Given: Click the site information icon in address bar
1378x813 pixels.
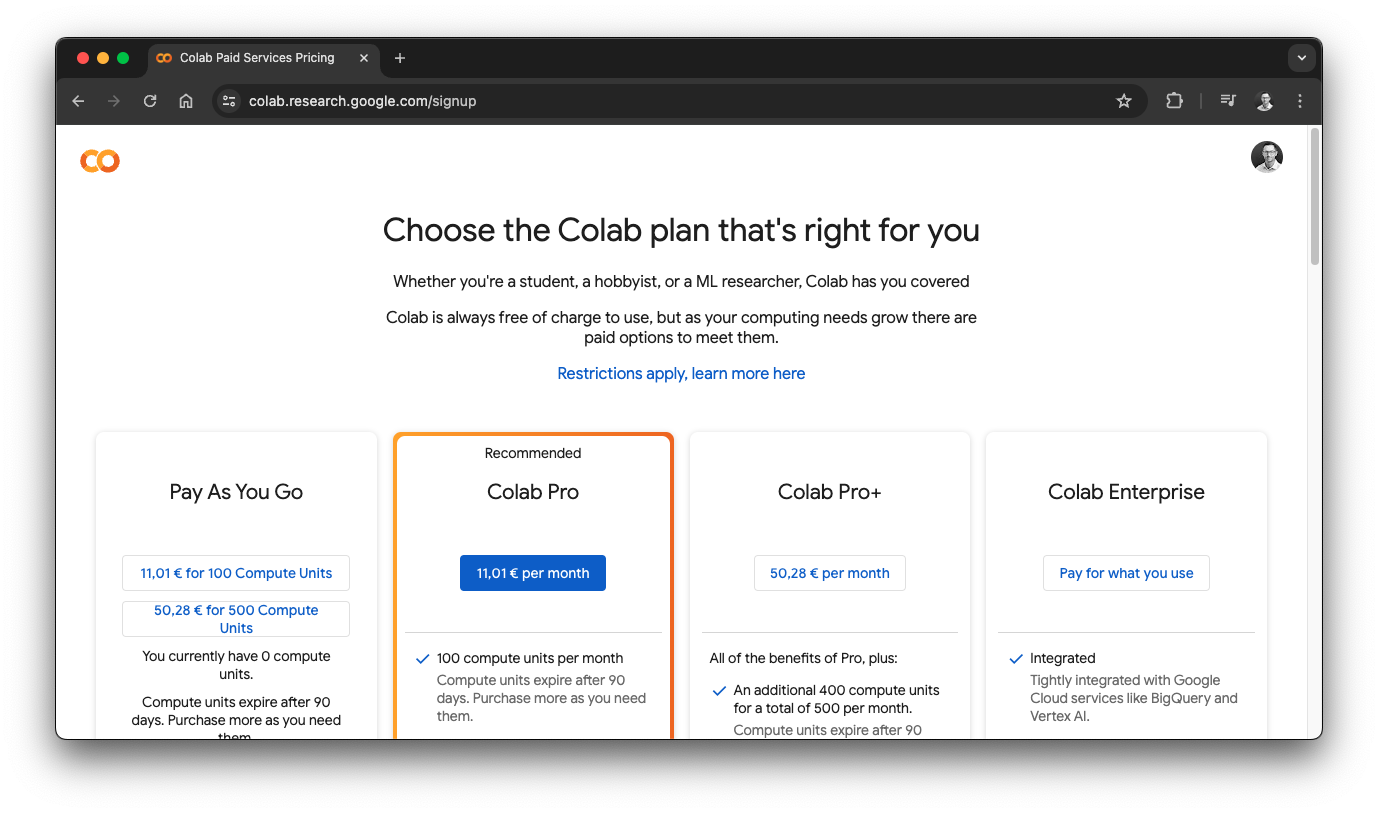Looking at the screenshot, I should [229, 101].
